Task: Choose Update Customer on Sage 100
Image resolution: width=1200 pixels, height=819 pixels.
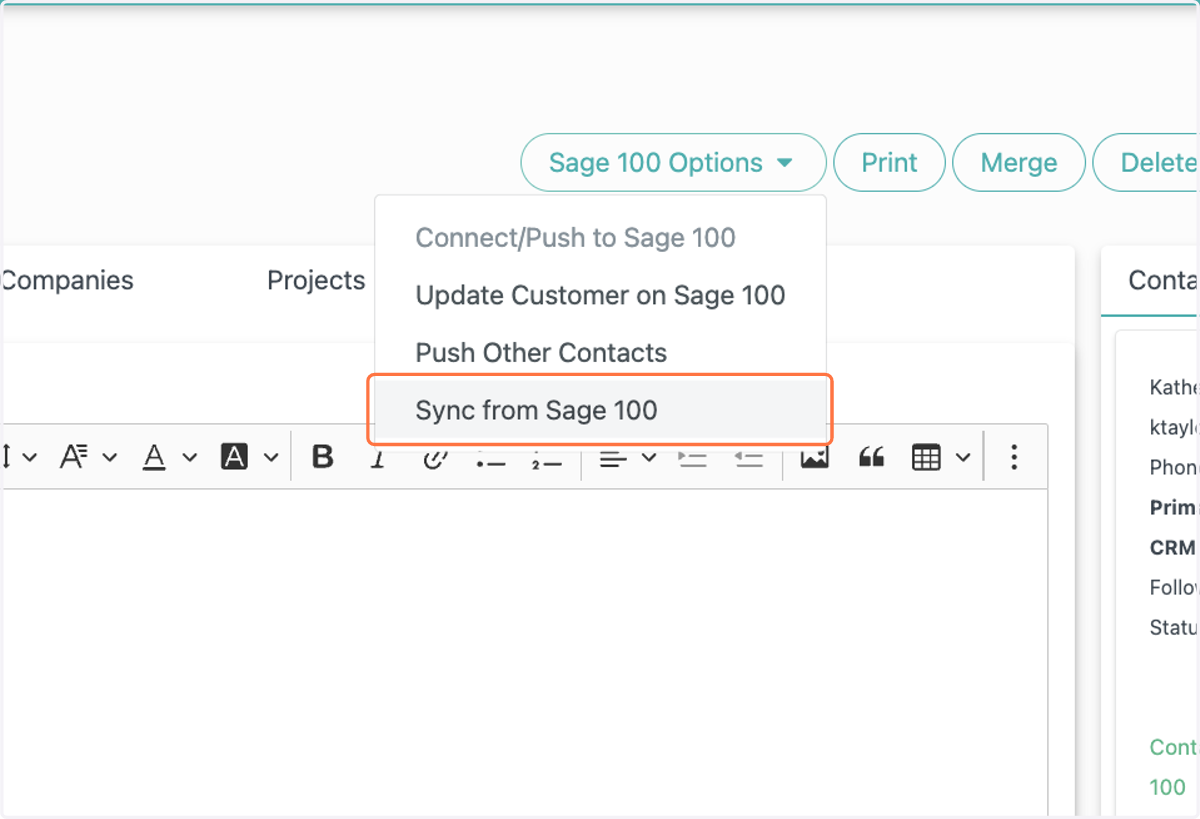Action: tap(600, 296)
